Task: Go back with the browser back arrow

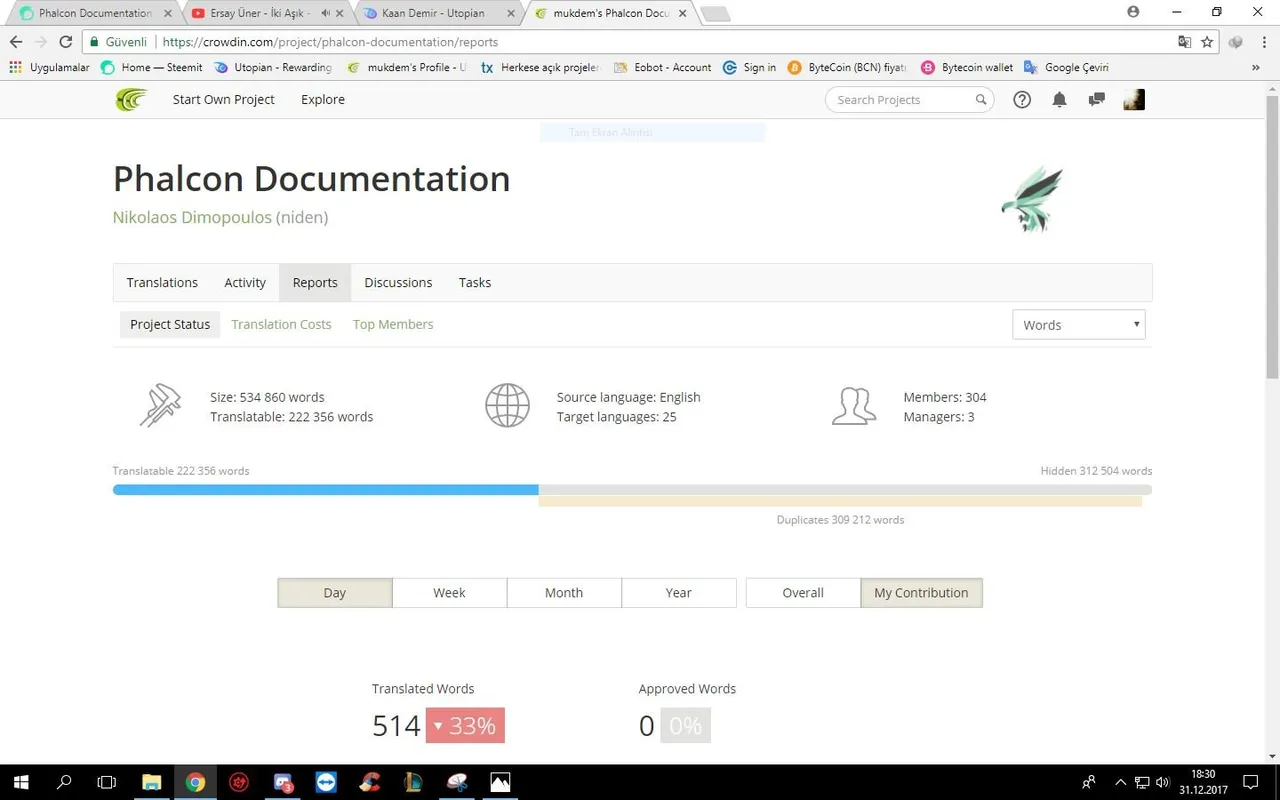Action: tap(16, 42)
